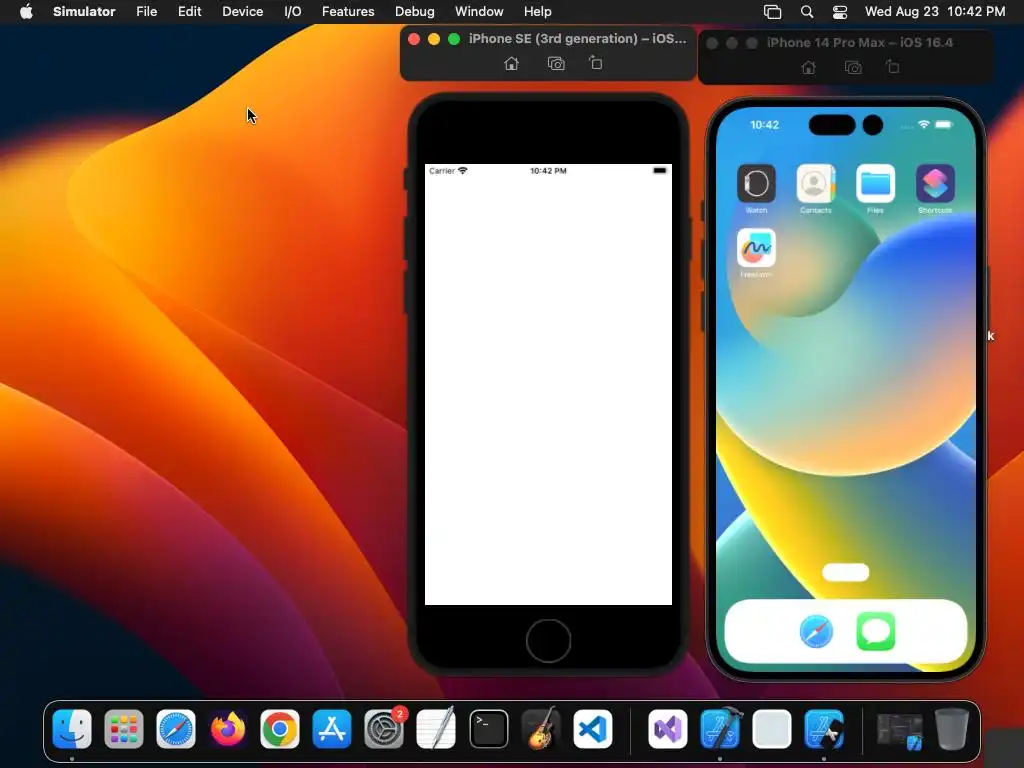Open the Debug menu

pyautogui.click(x=415, y=12)
